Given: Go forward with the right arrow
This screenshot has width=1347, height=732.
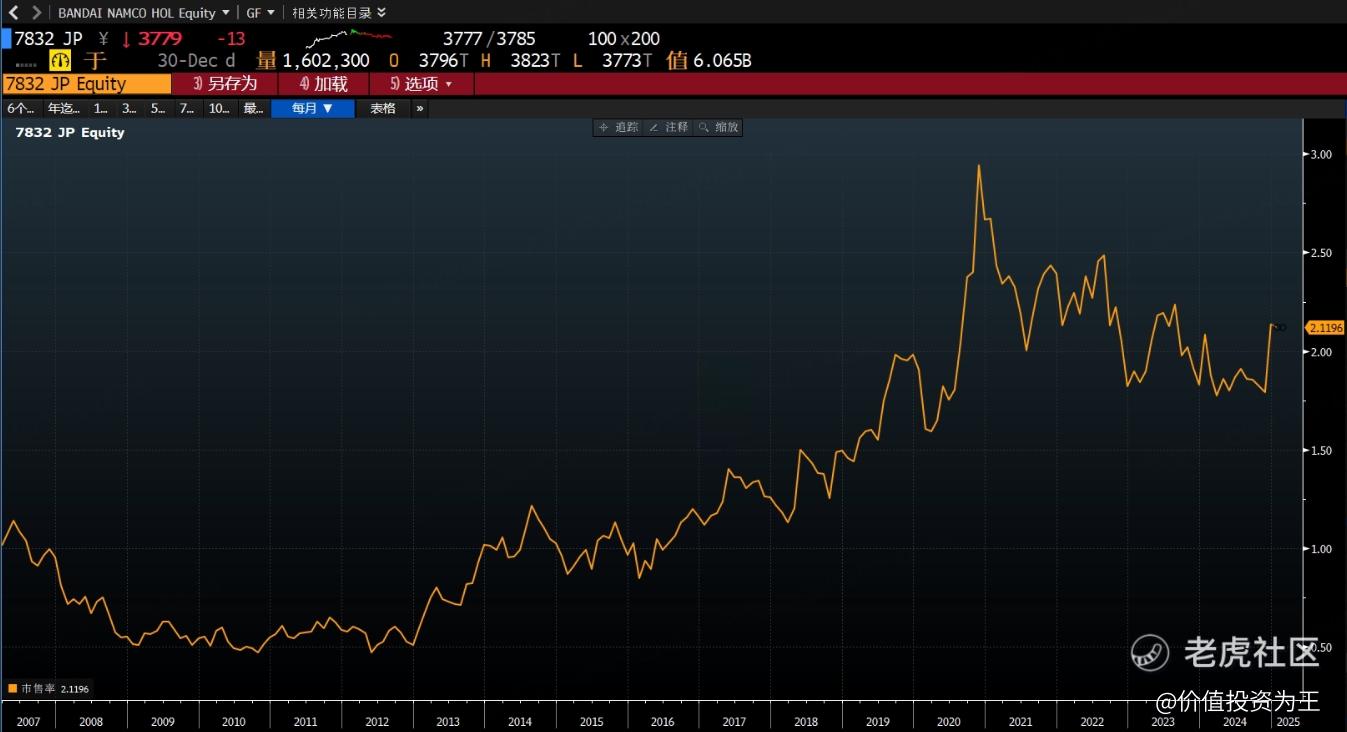Looking at the screenshot, I should coord(37,13).
